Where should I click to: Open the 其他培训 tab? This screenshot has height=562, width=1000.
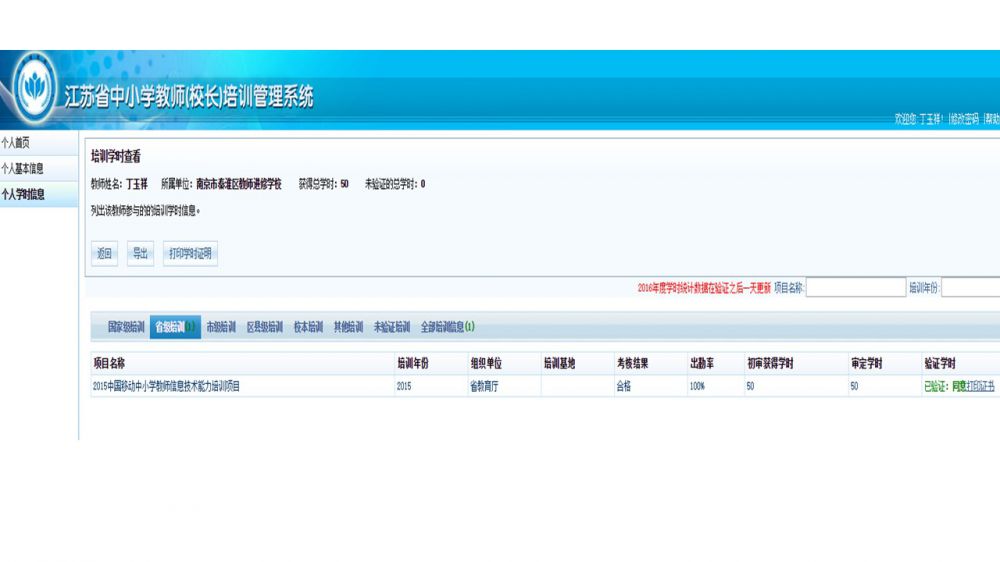[348, 327]
